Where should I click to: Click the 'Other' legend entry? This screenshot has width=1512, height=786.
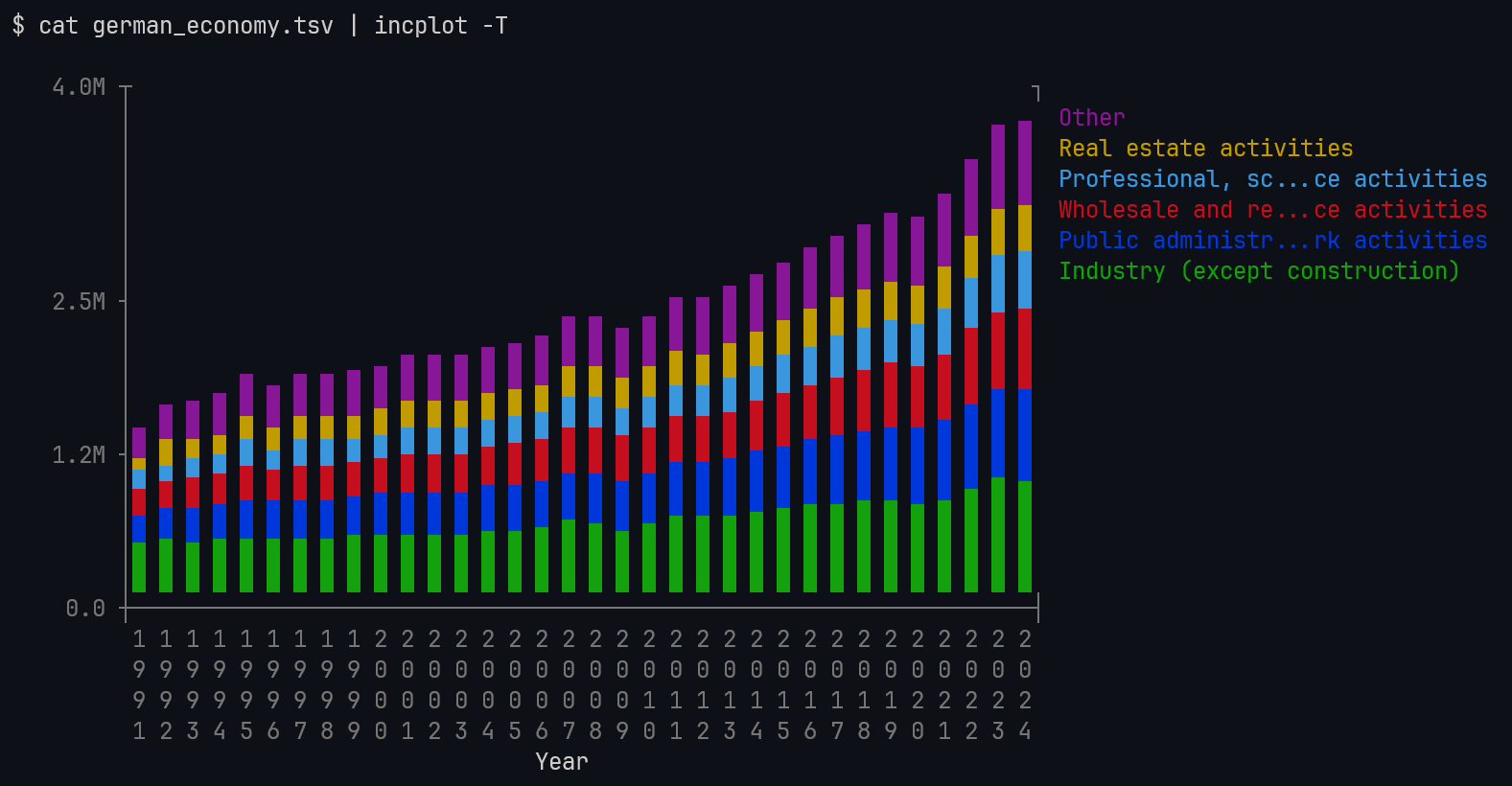1091,118
